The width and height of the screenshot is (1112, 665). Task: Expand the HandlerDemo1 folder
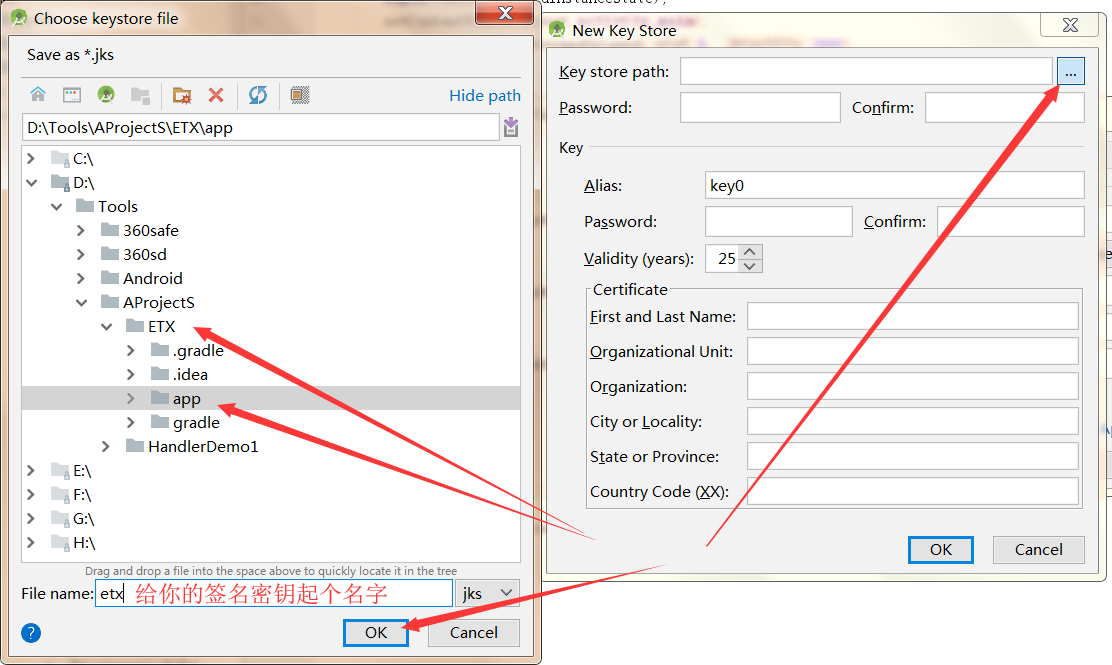(106, 447)
